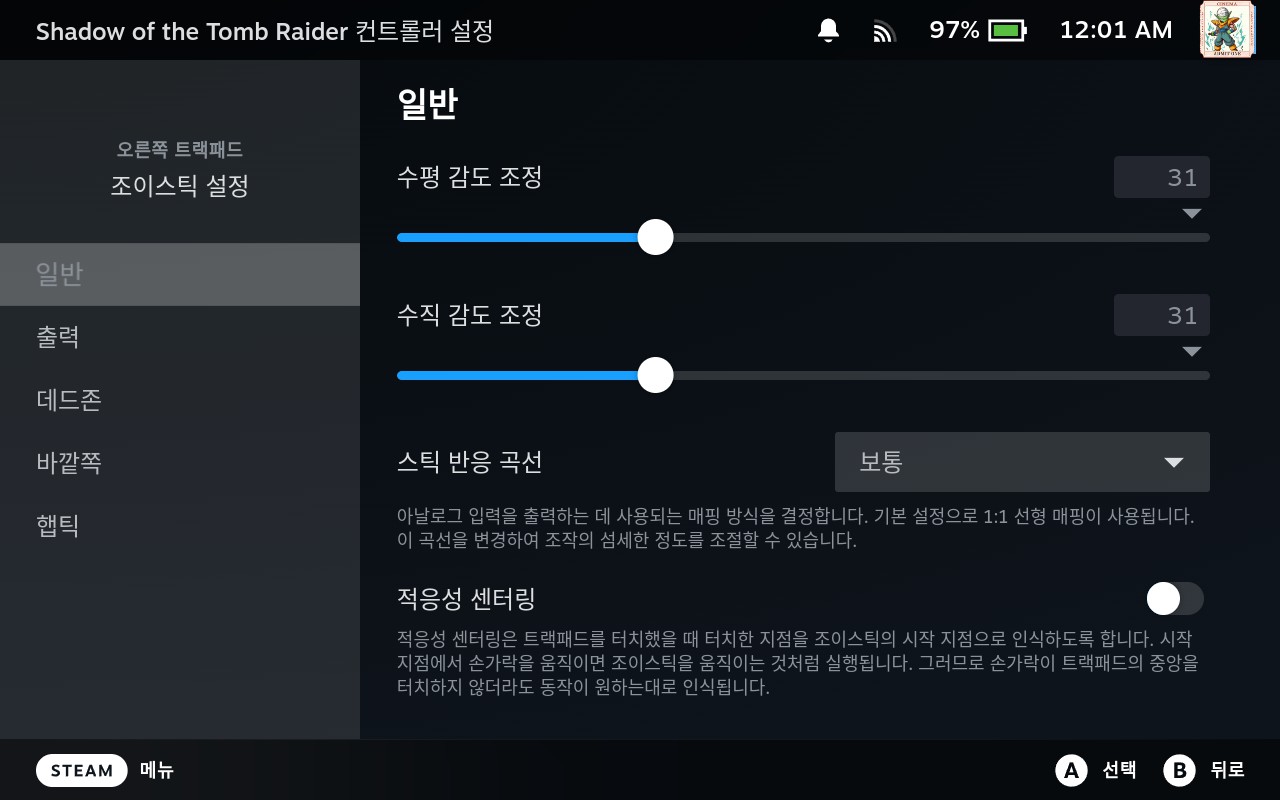Image resolution: width=1280 pixels, height=800 pixels.
Task: Click the A button select glyph
Action: tap(1071, 770)
